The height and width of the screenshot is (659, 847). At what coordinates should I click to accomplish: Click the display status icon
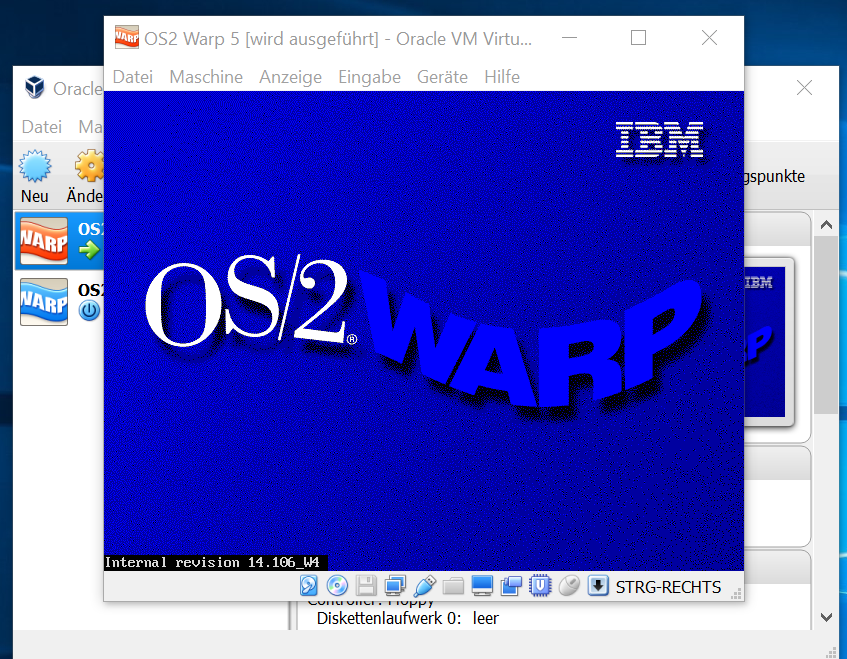point(482,586)
